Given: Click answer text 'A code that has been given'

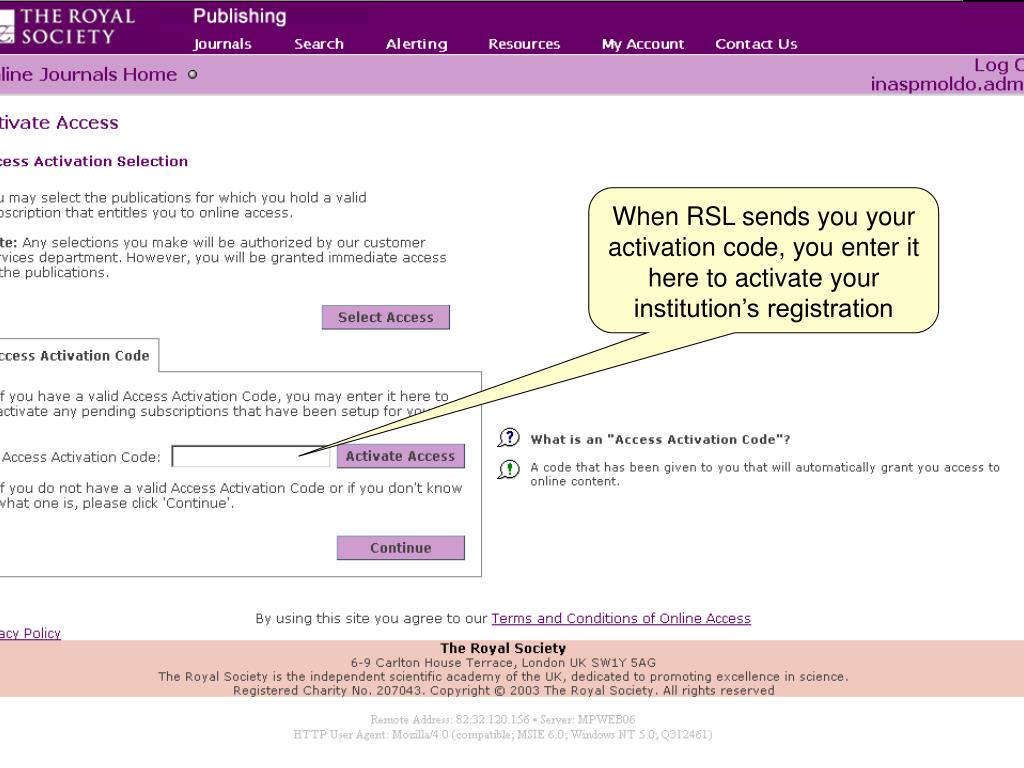Looking at the screenshot, I should click(x=765, y=474).
